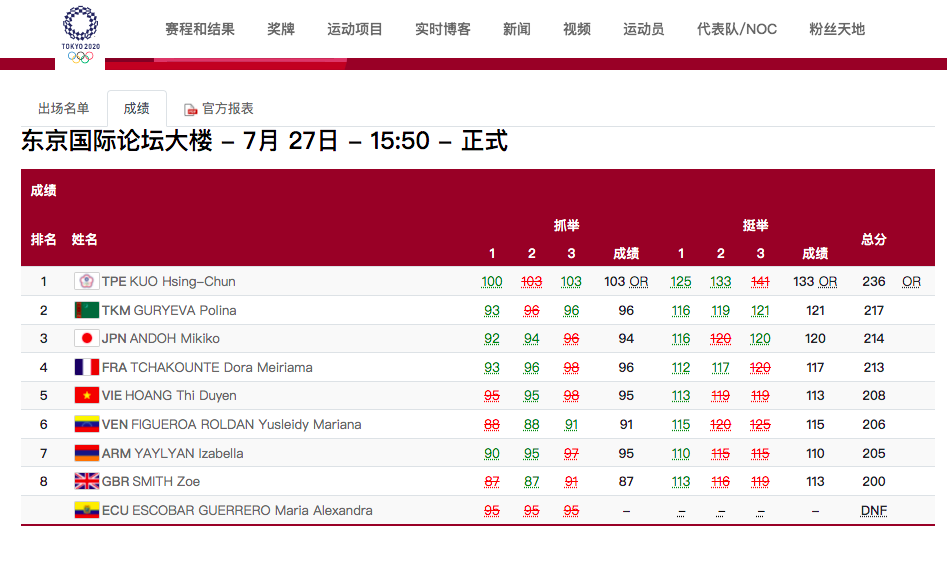Click the Turkmenistan flag icon
The height and width of the screenshot is (571, 947).
tap(87, 310)
